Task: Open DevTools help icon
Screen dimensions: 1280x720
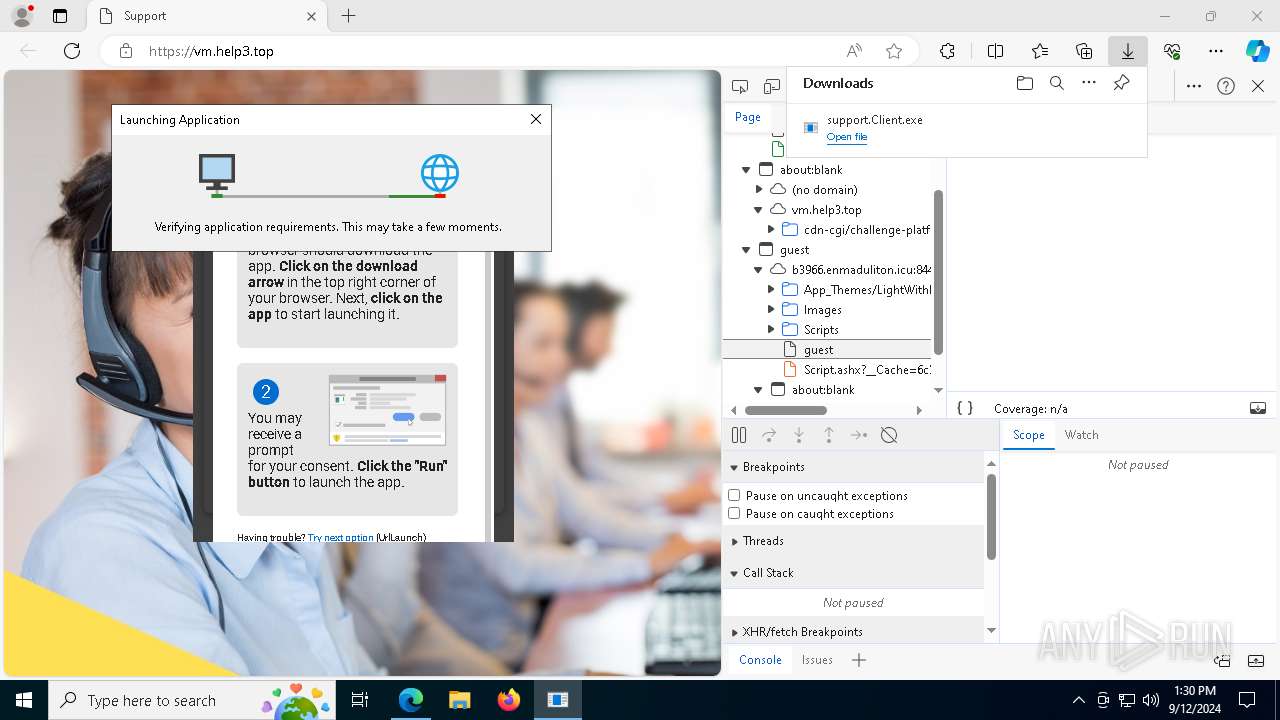Action: click(x=1226, y=86)
